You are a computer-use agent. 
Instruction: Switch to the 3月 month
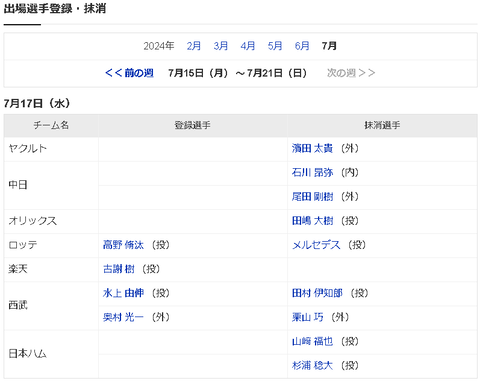point(221,46)
